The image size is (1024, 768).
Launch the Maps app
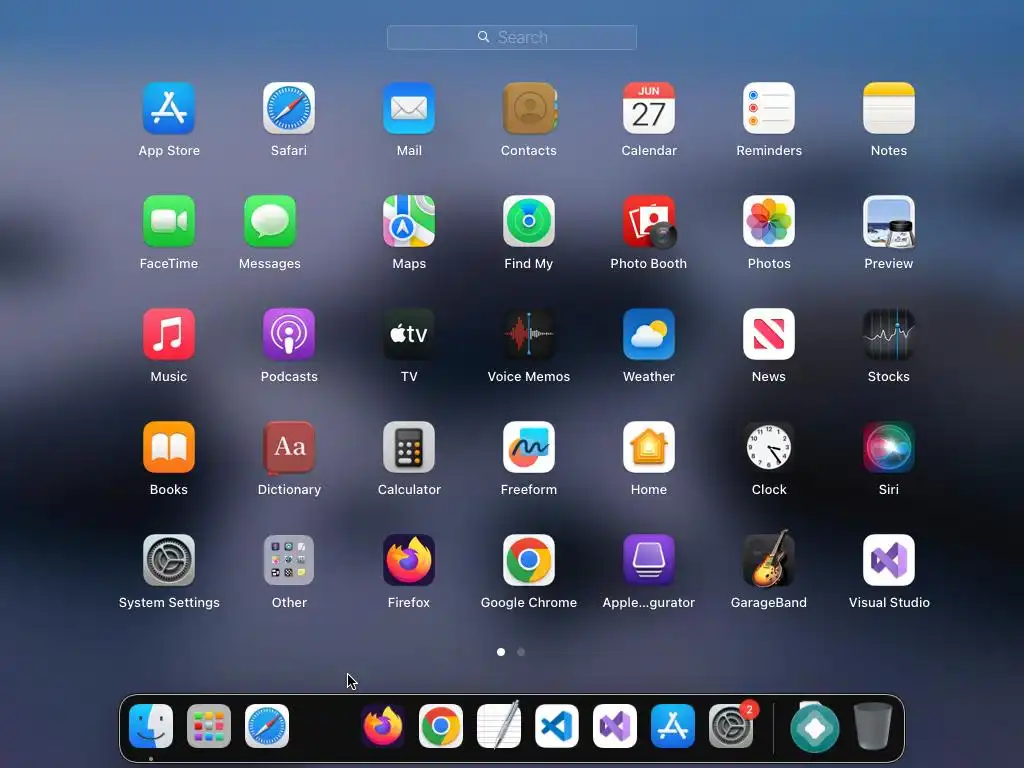point(409,221)
